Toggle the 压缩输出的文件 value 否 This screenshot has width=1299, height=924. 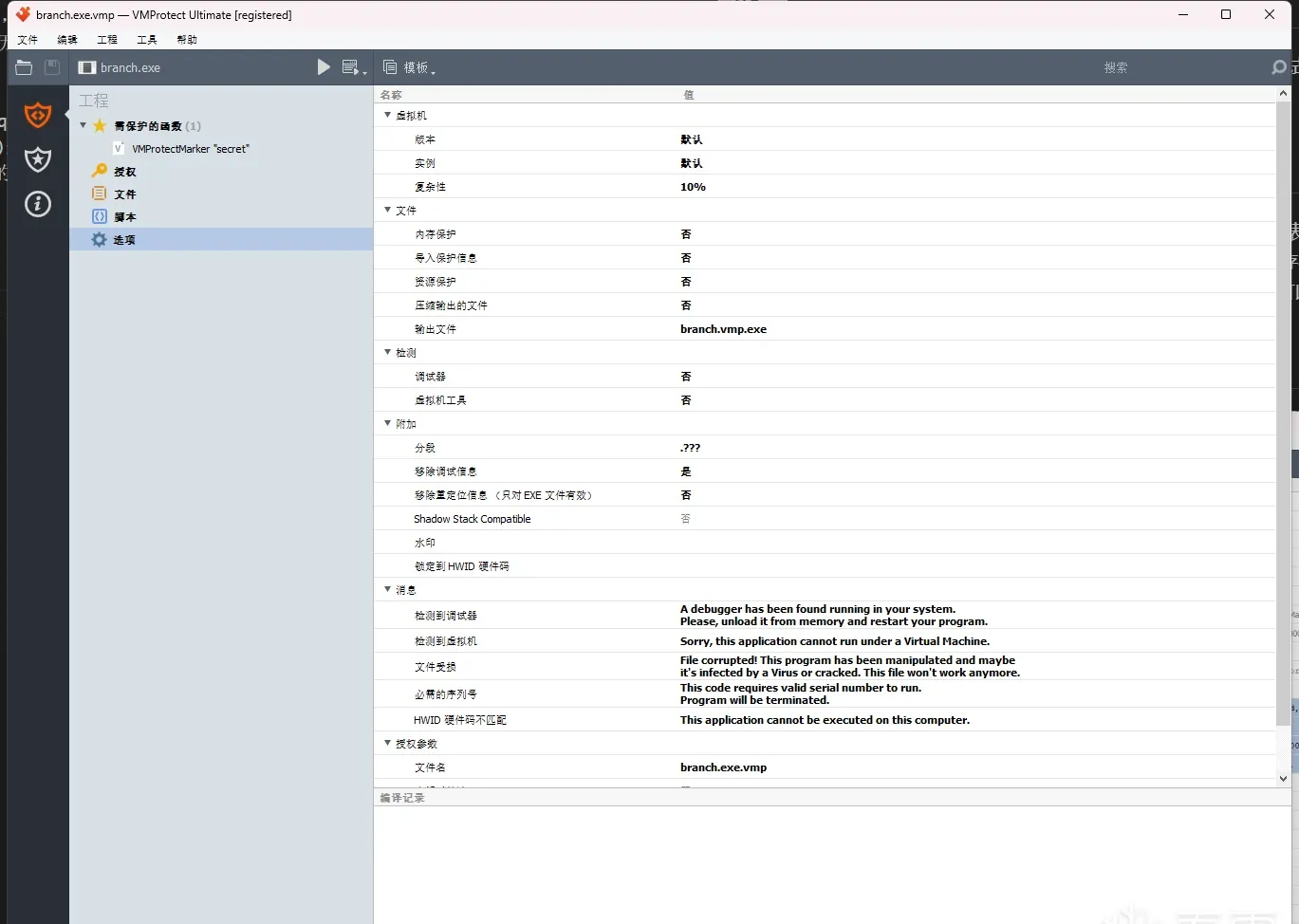[686, 305]
